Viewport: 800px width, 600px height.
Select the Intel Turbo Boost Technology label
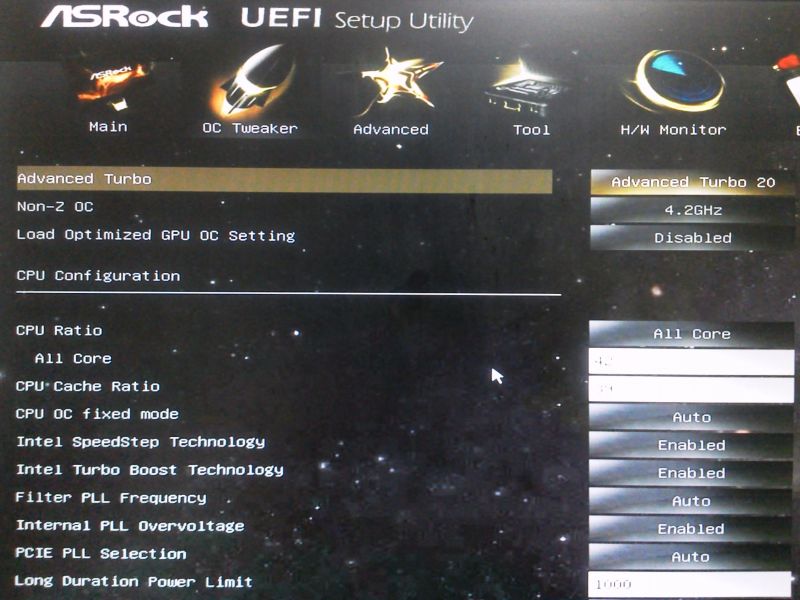(150, 470)
